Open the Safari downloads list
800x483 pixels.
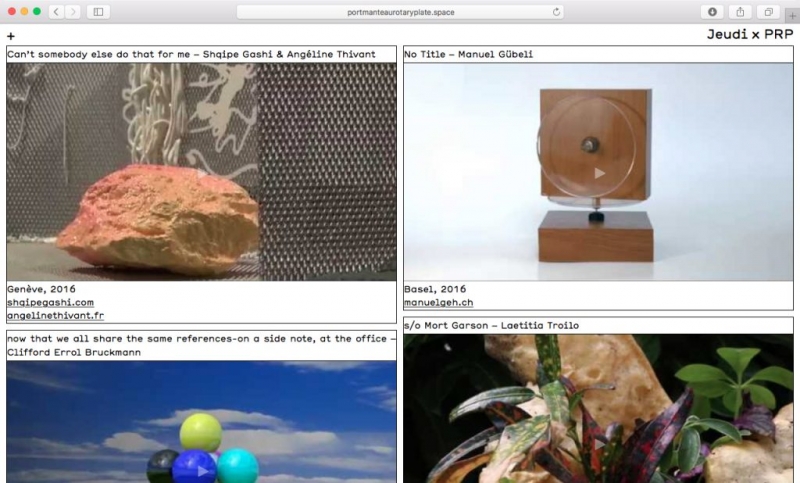pyautogui.click(x=713, y=12)
